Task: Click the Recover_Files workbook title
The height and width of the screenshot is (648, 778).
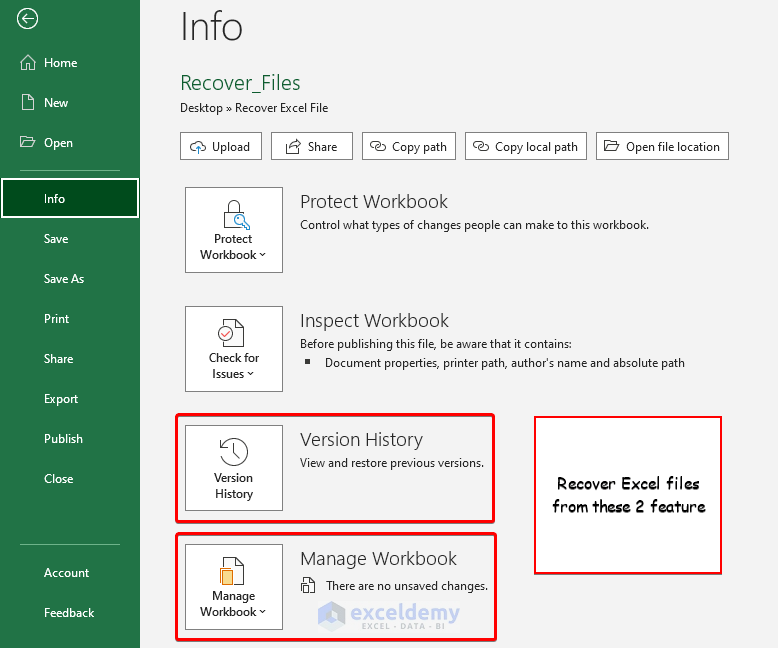Action: point(240,83)
